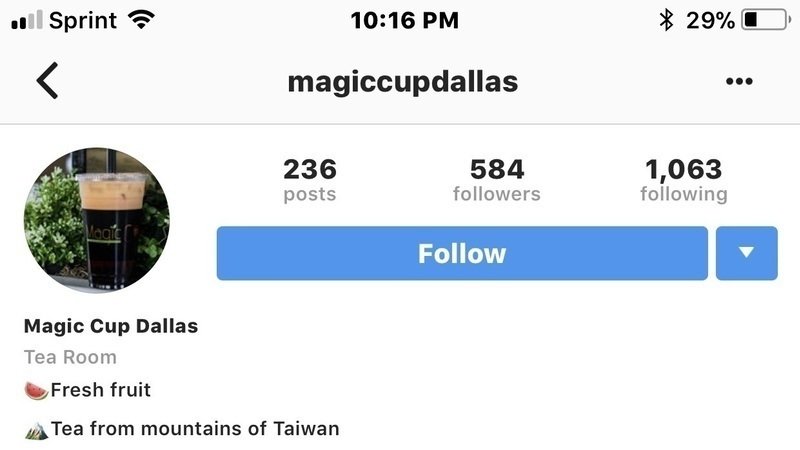Expand the suggested accounts dropdown arrow

pos(746,253)
